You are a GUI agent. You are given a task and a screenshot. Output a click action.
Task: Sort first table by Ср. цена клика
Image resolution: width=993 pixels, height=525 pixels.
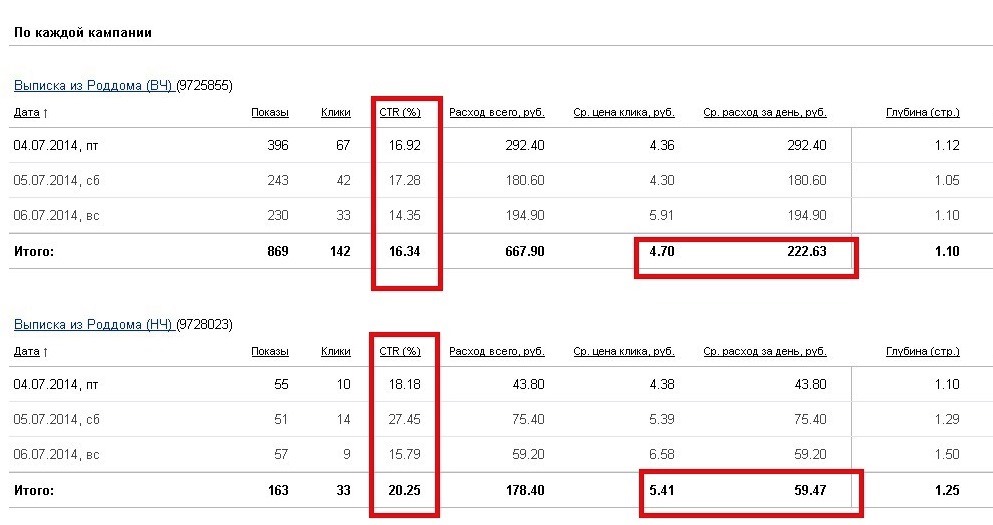[x=624, y=112]
